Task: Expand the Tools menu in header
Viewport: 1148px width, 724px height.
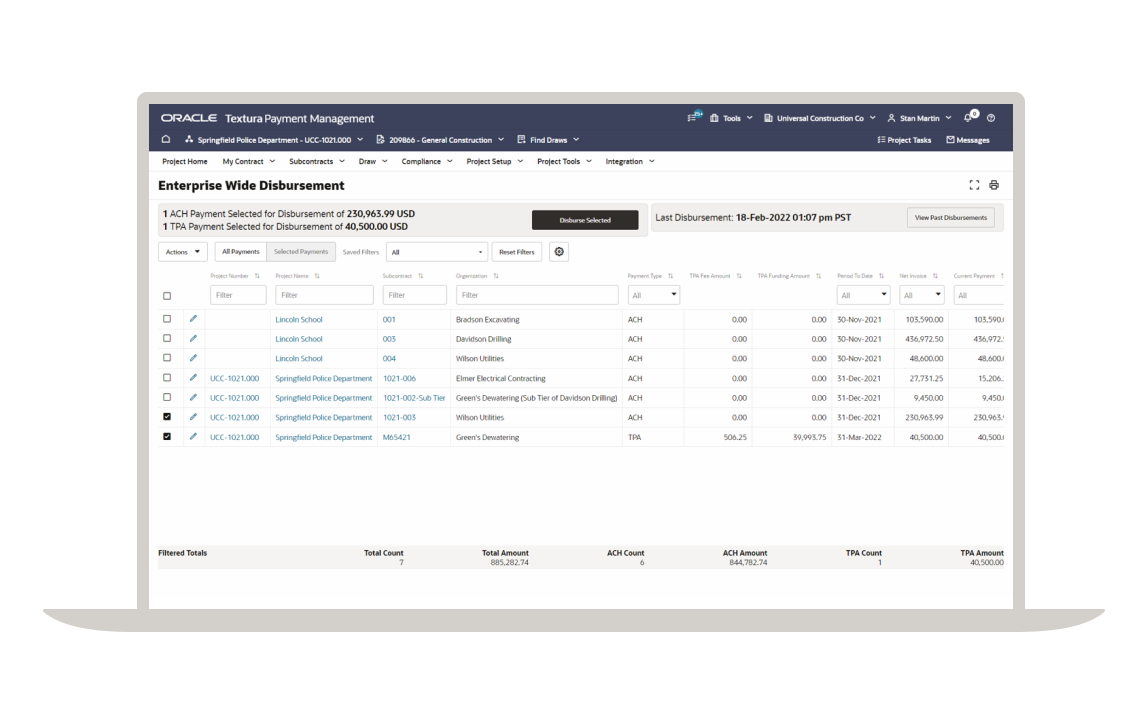Action: pyautogui.click(x=731, y=118)
